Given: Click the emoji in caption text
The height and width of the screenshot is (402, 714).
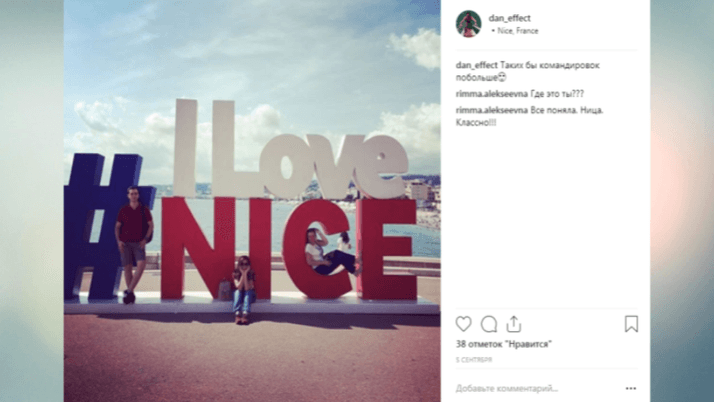Looking at the screenshot, I should coord(502,78).
